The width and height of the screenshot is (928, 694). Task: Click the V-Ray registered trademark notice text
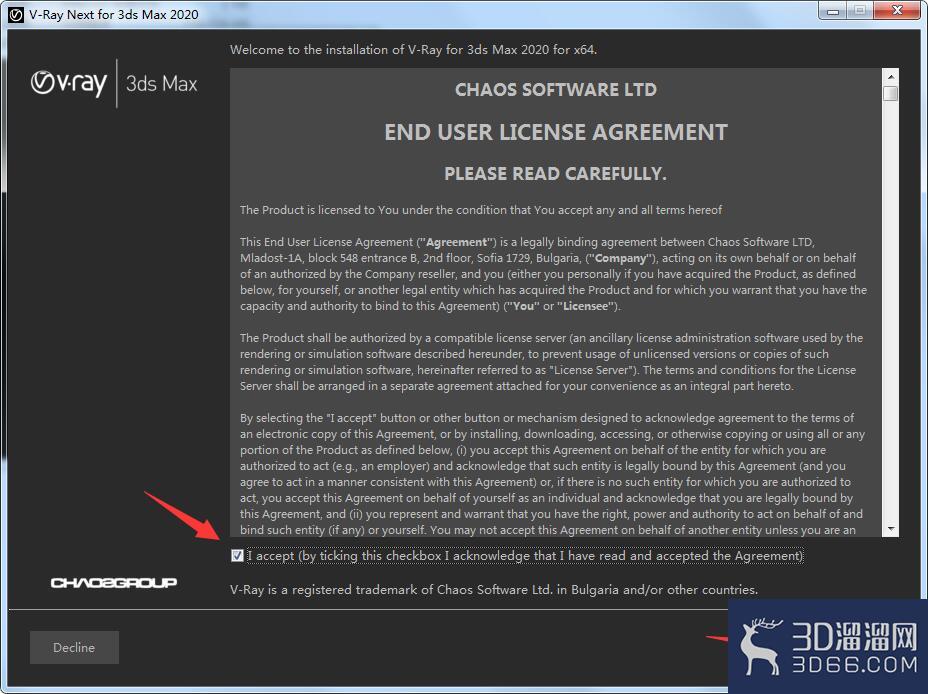click(494, 590)
